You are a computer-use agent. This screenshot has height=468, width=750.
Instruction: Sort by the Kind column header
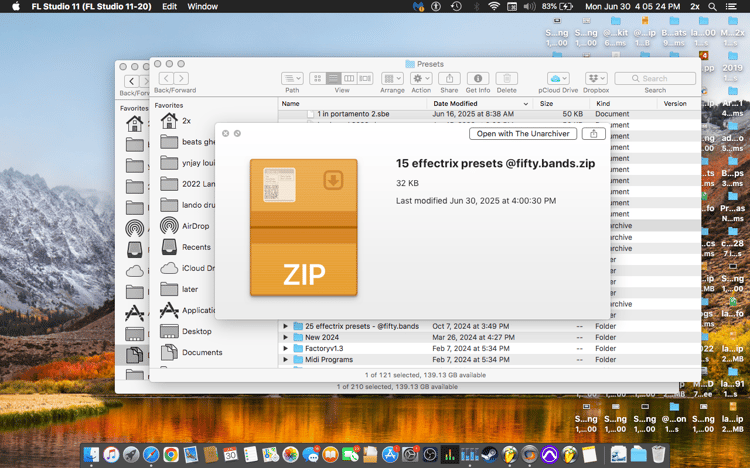(623, 103)
